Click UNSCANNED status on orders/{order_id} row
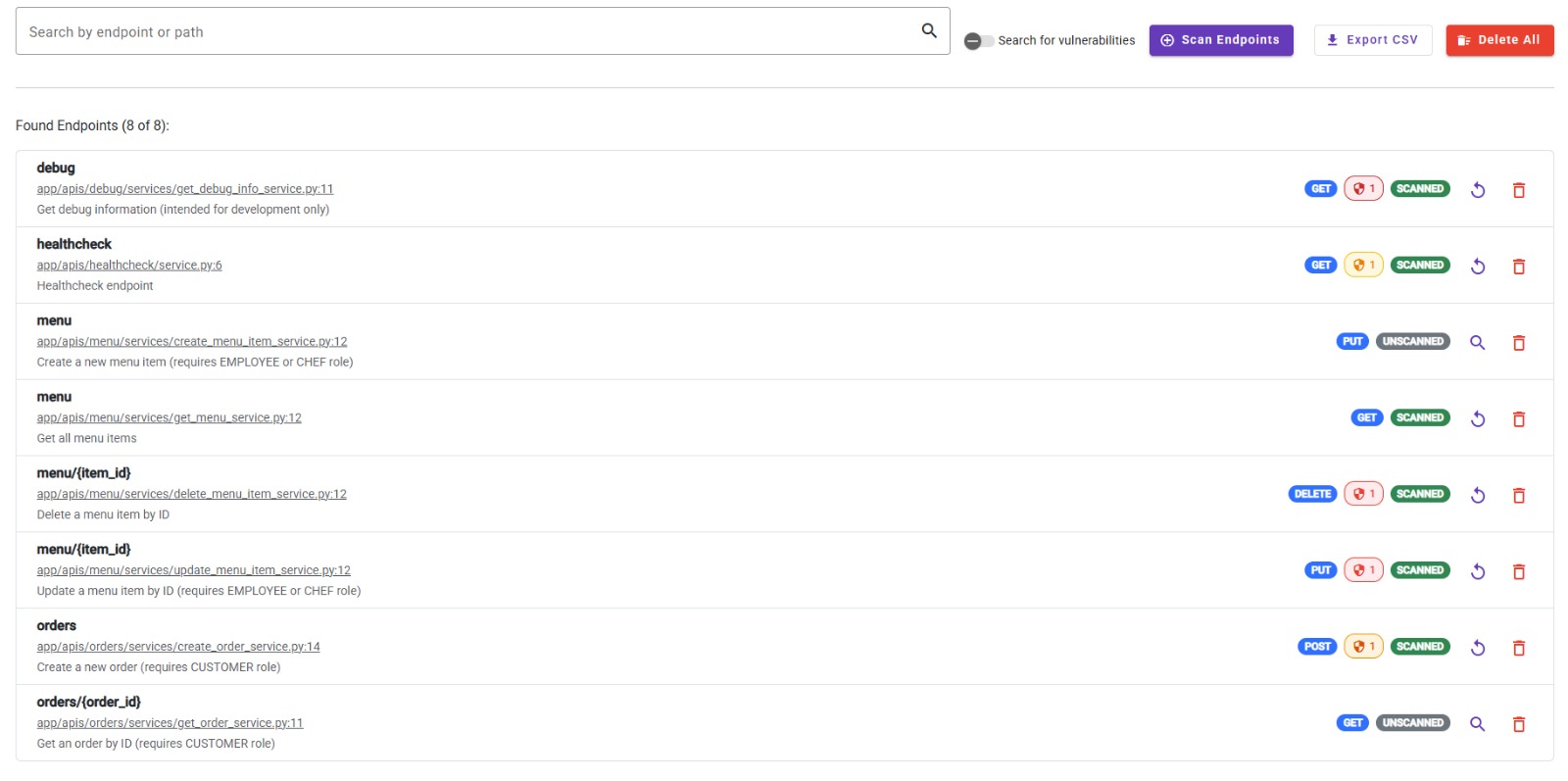This screenshot has width=1568, height=781. 1413,724
